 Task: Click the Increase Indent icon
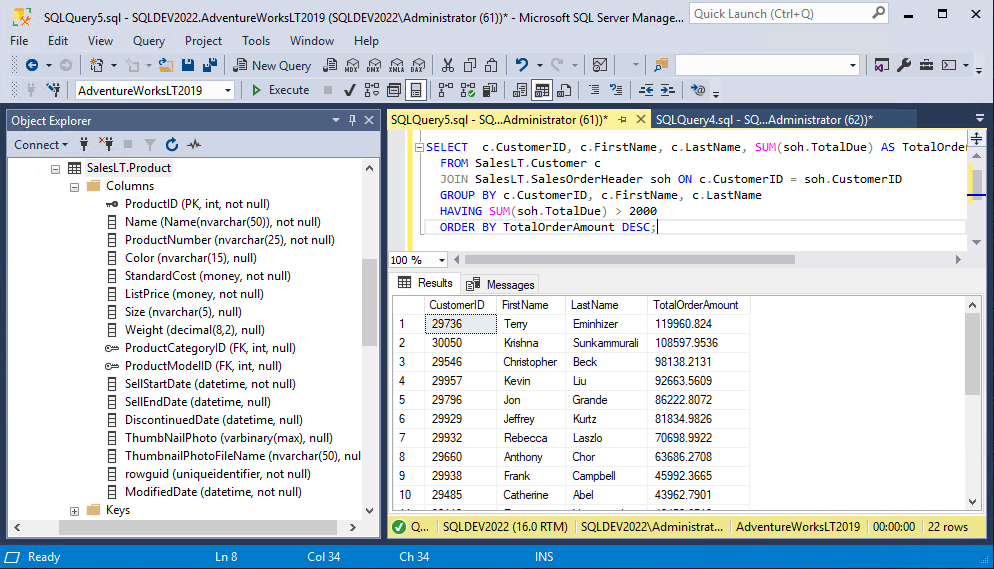(x=668, y=91)
